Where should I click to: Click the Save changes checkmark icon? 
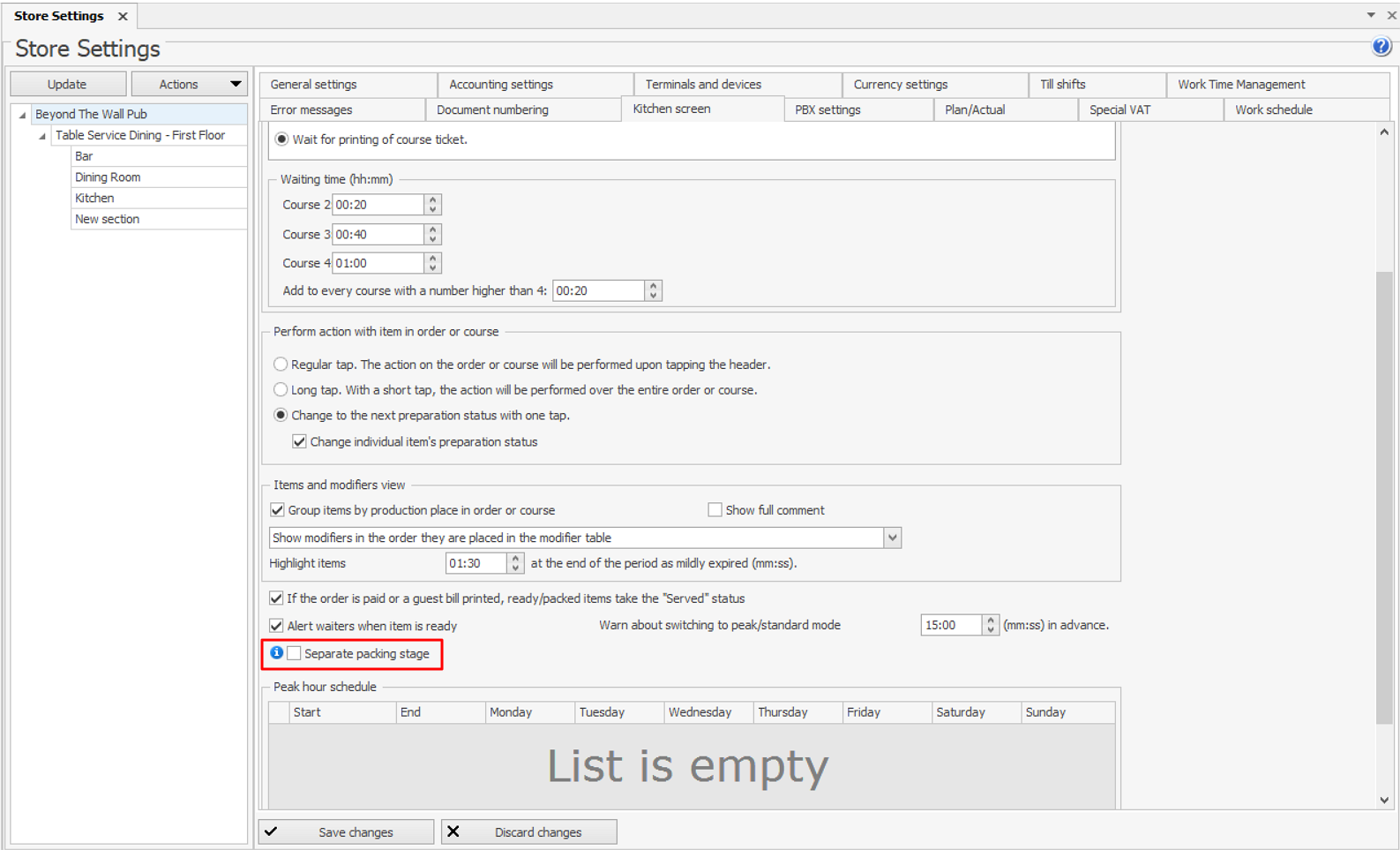(272, 831)
